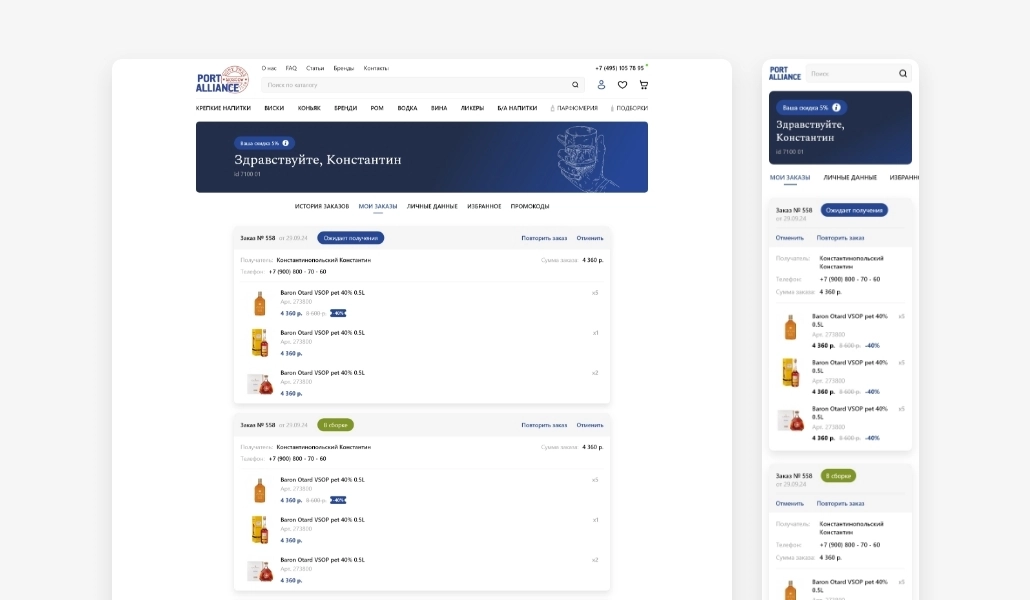Click the info icon in mobile banner
The height and width of the screenshot is (600, 1030).
836,107
